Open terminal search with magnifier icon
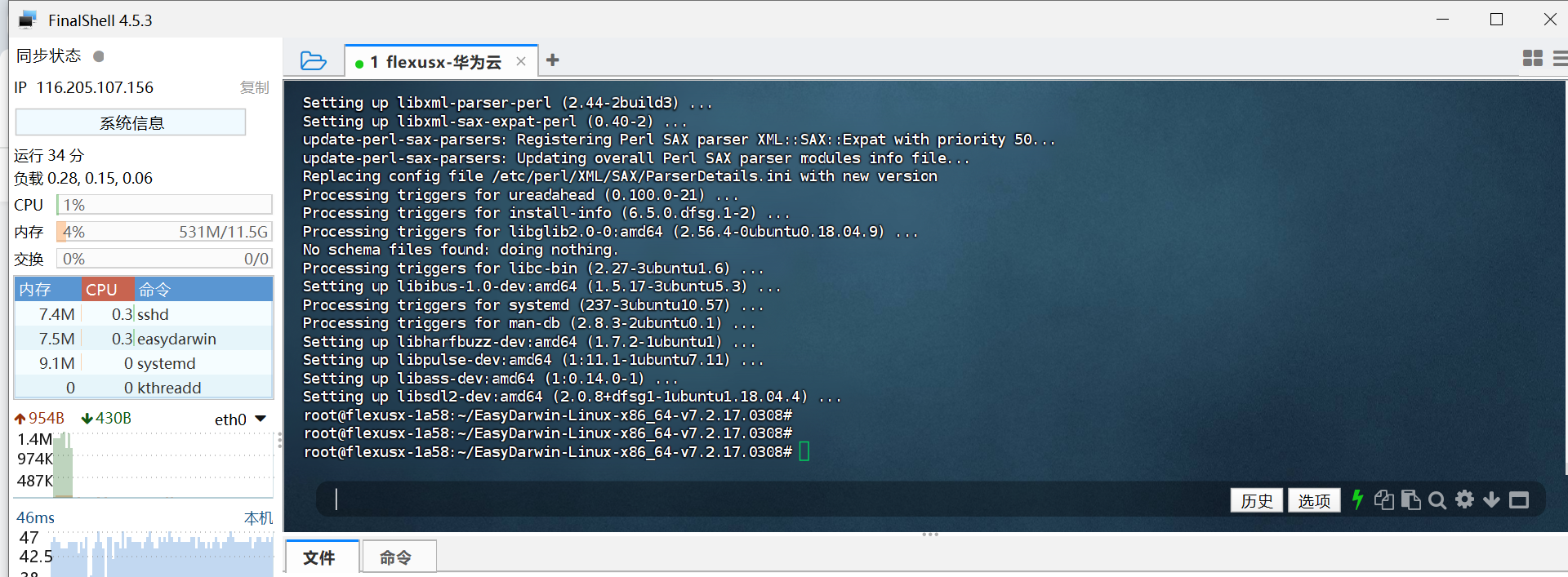 (x=1437, y=500)
